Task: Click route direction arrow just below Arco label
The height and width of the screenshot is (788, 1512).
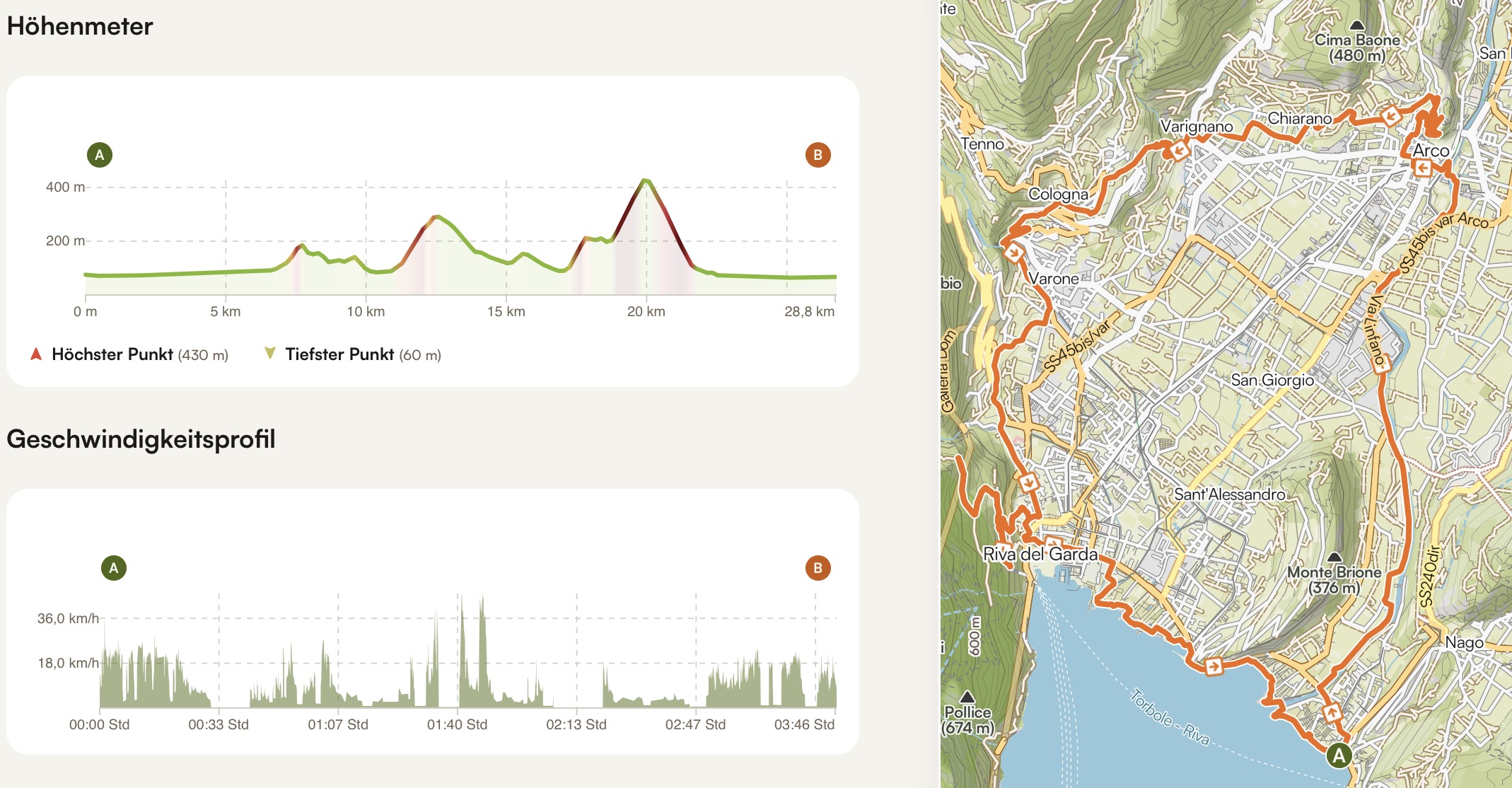Action: tap(1422, 168)
